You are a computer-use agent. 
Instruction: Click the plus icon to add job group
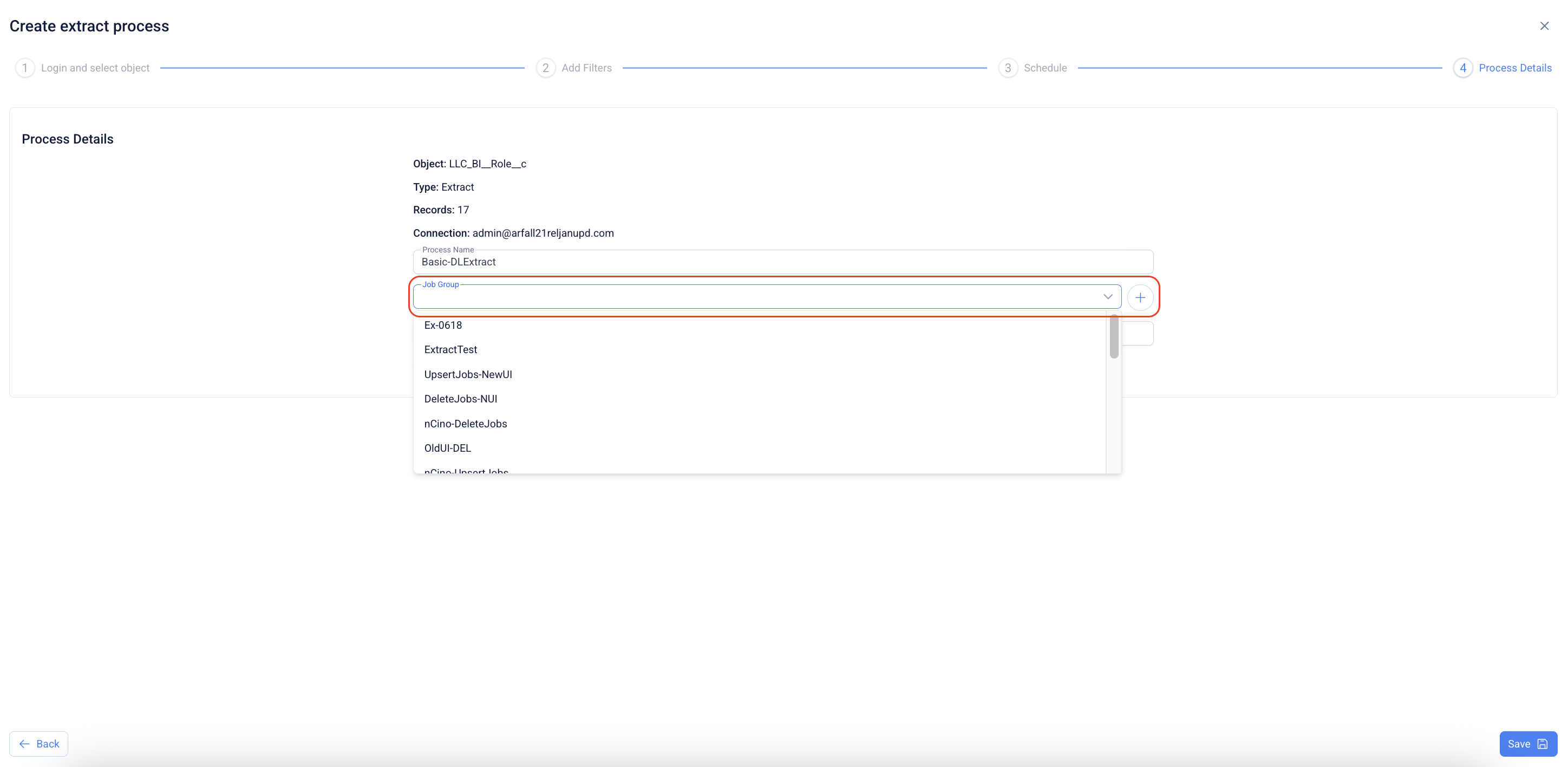pos(1140,298)
